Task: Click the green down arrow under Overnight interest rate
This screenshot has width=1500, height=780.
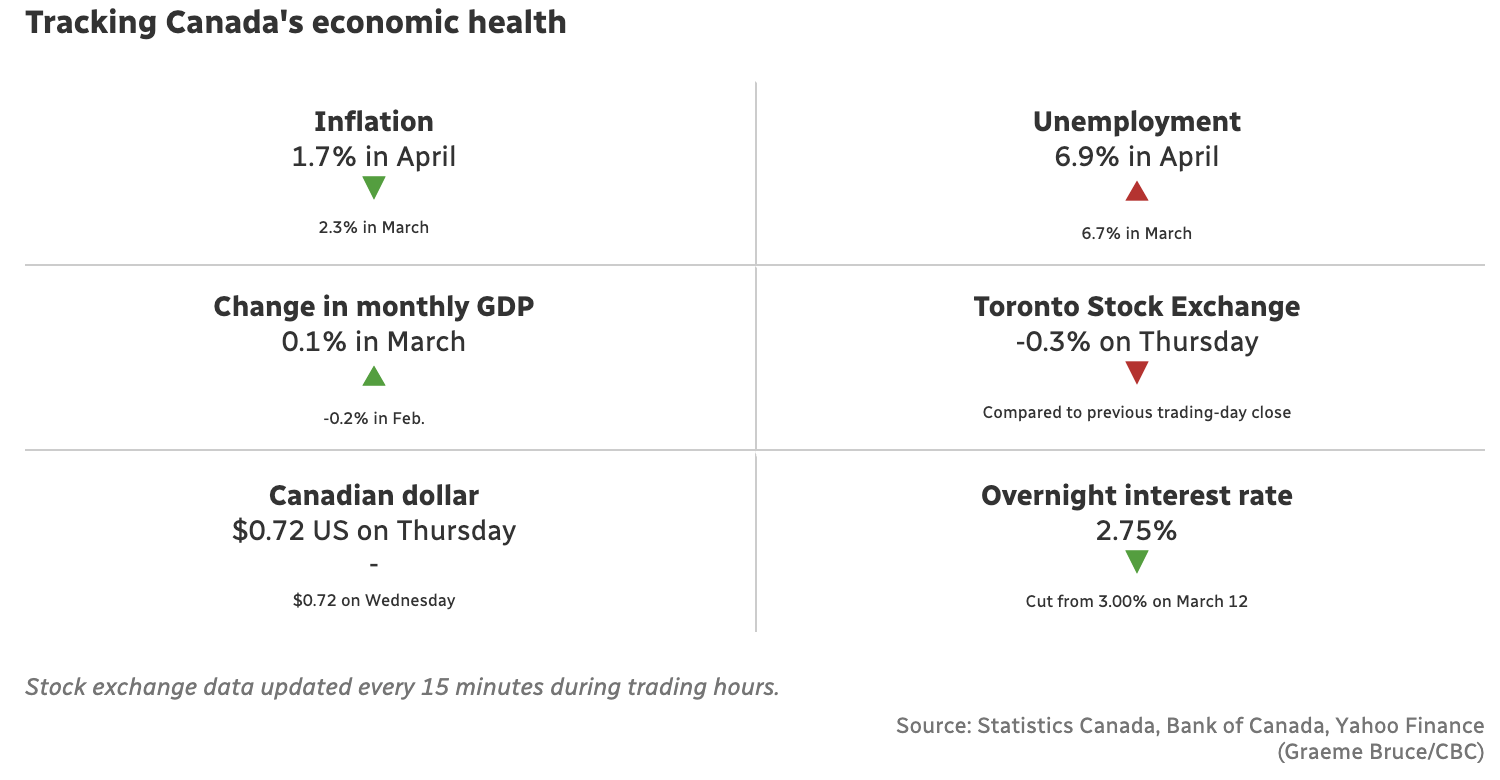Action: point(1136,562)
